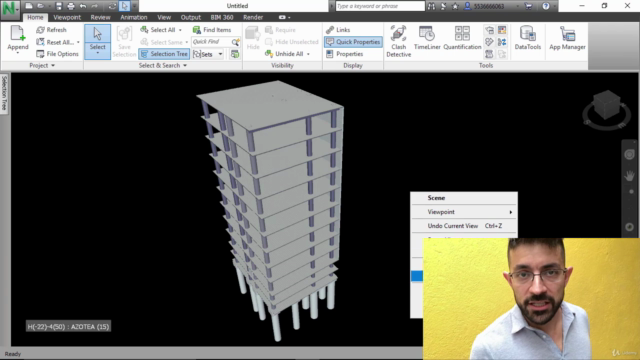640x360 pixels.
Task: Click the Autodesk Exchange shopping cart icon
Action: pyautogui.click(x=528, y=6)
